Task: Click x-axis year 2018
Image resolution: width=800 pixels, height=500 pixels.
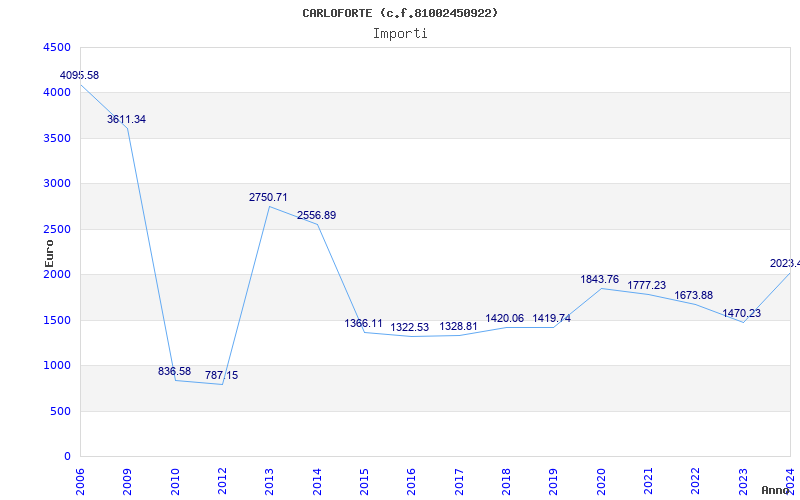Action: point(506,482)
